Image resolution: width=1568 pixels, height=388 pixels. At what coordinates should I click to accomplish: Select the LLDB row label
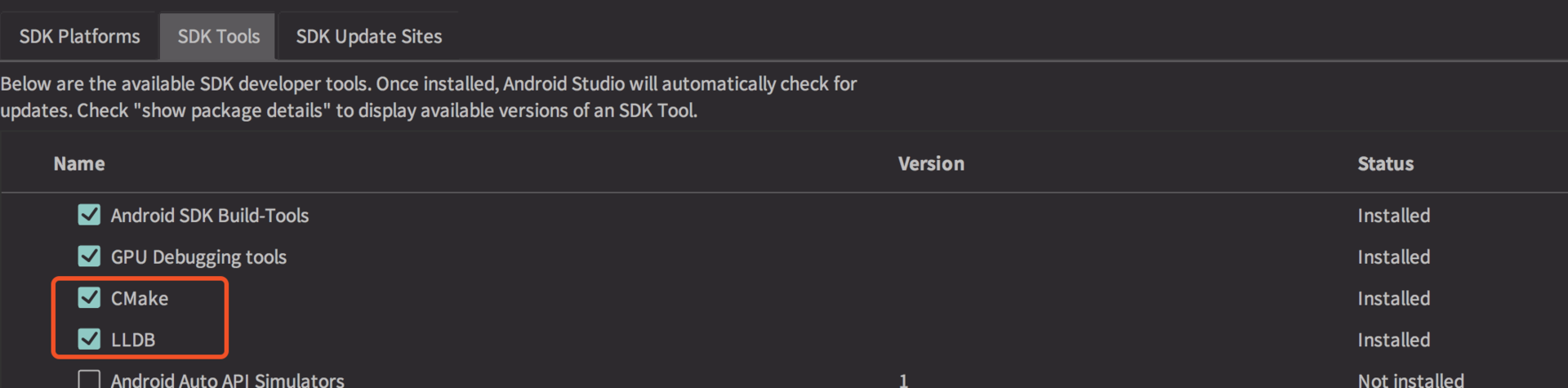point(133,340)
